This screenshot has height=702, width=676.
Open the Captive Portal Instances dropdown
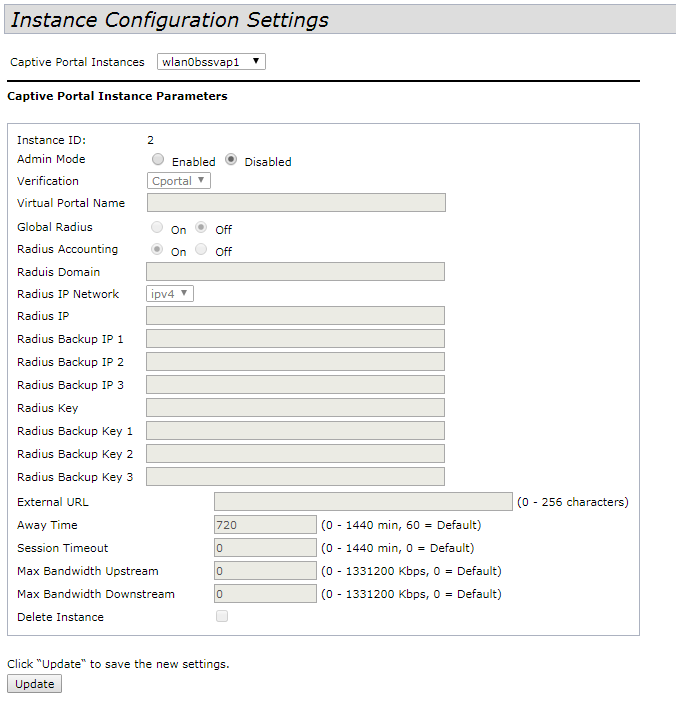pos(212,62)
